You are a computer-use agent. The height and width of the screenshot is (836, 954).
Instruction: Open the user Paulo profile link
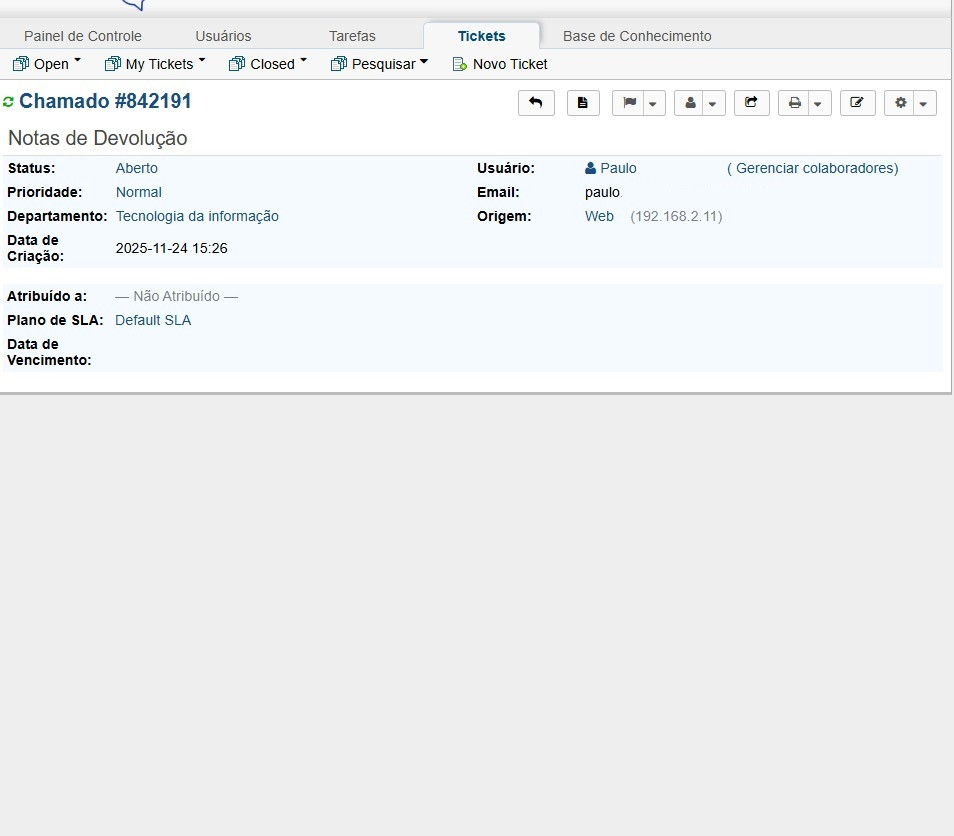(617, 168)
